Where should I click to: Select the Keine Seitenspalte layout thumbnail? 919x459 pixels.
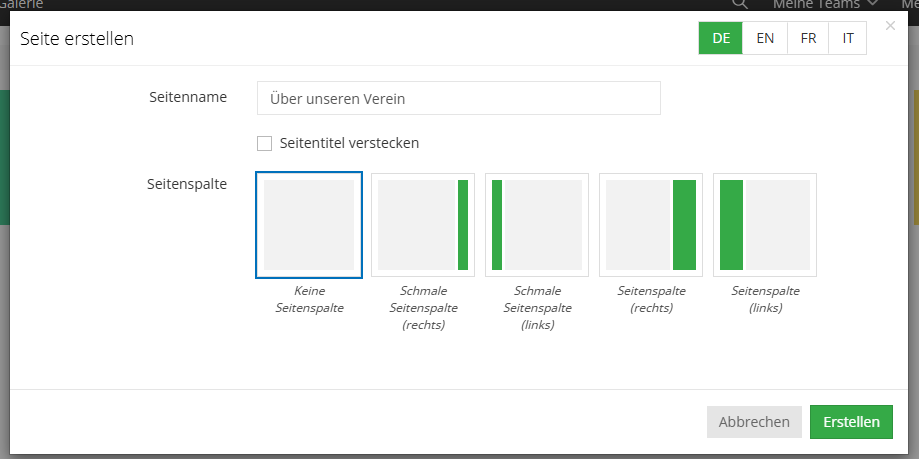(309, 224)
